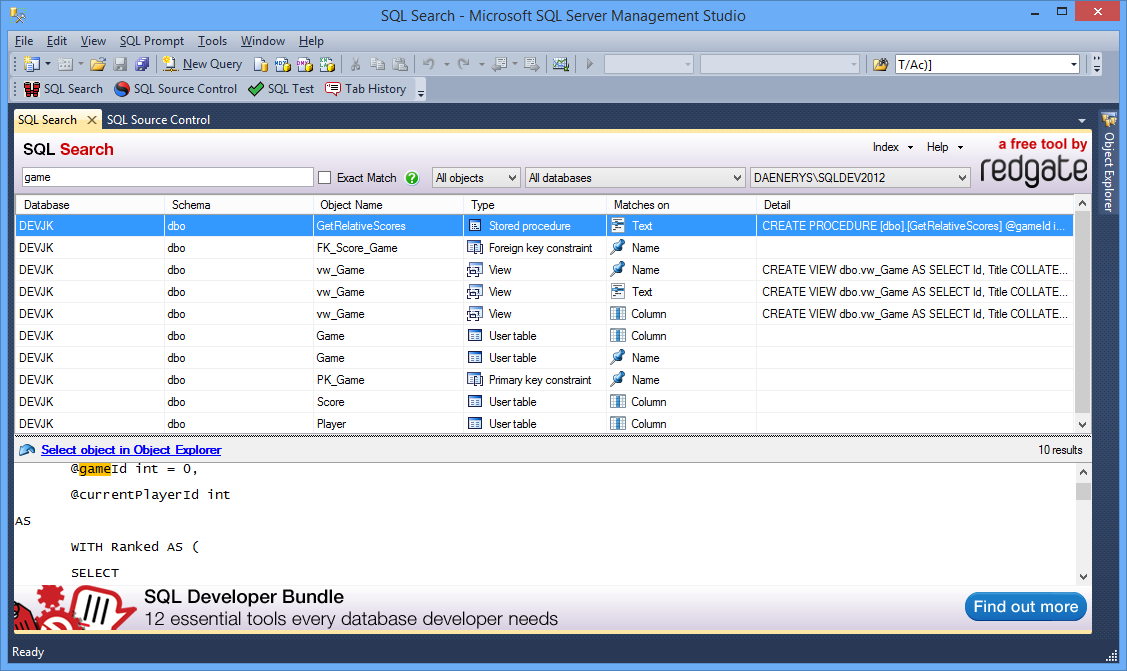Click the Undo arrow icon
The width and height of the screenshot is (1127, 671).
click(x=429, y=65)
